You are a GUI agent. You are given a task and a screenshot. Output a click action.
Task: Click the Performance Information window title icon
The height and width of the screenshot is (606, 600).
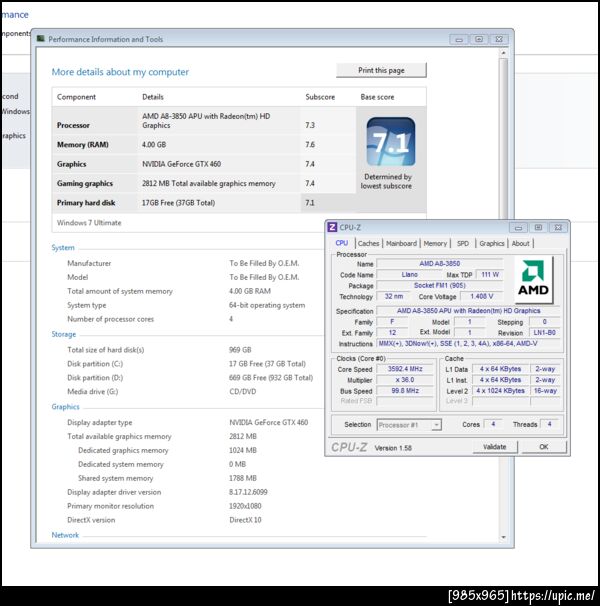[x=41, y=39]
